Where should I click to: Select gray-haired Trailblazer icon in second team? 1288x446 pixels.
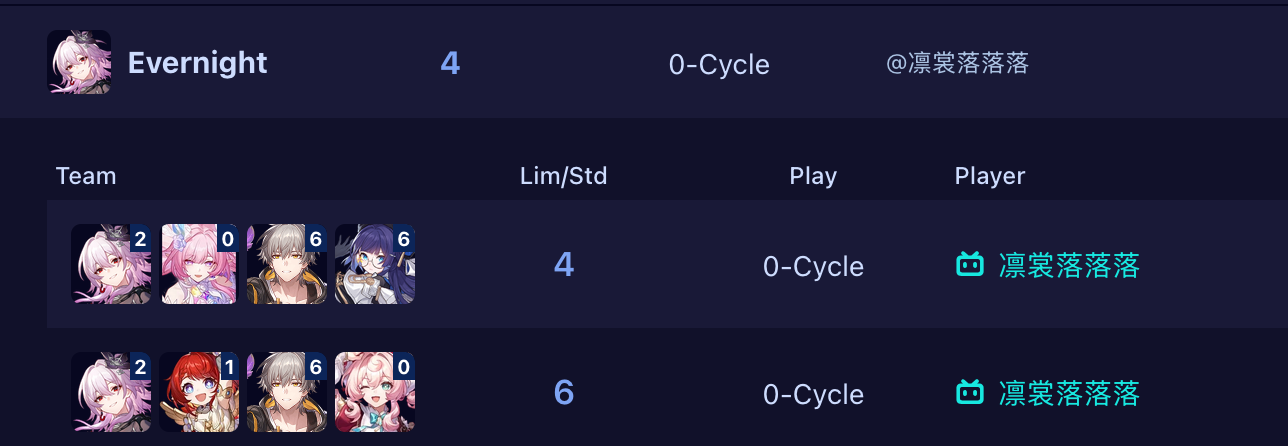tap(287, 392)
